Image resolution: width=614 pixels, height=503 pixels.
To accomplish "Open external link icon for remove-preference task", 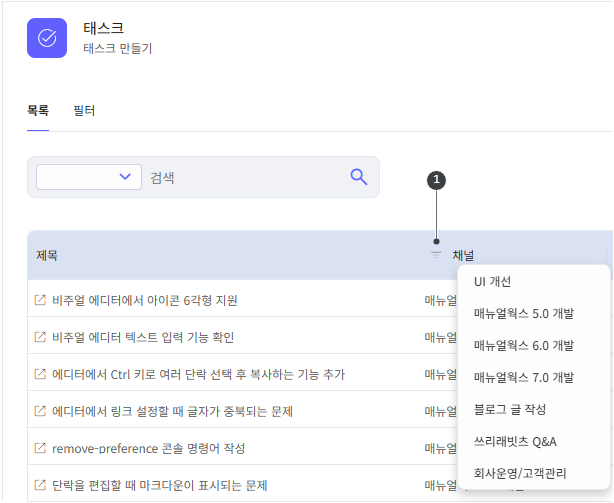I will point(40,448).
